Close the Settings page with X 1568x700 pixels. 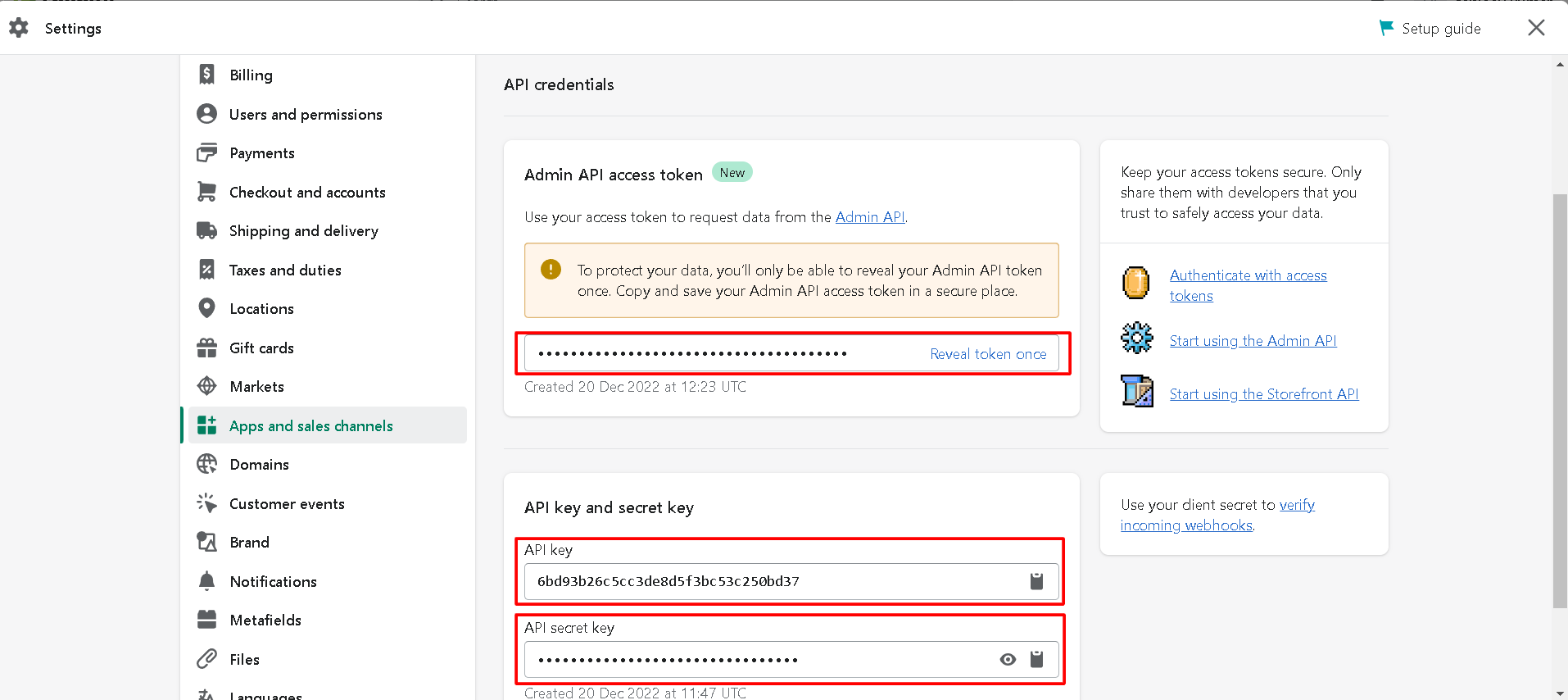(1536, 28)
